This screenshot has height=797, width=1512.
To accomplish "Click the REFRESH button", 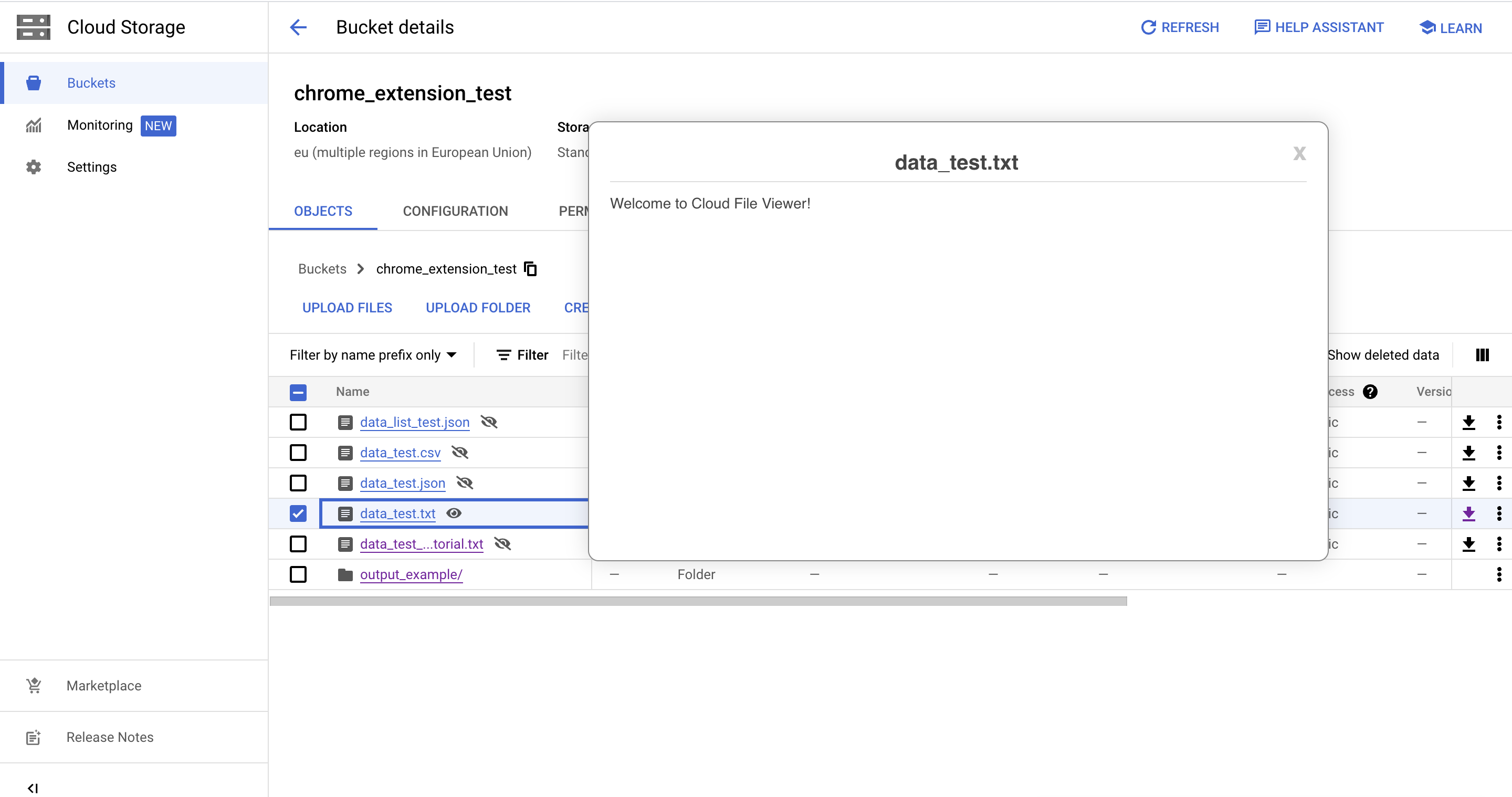I will [1180, 28].
